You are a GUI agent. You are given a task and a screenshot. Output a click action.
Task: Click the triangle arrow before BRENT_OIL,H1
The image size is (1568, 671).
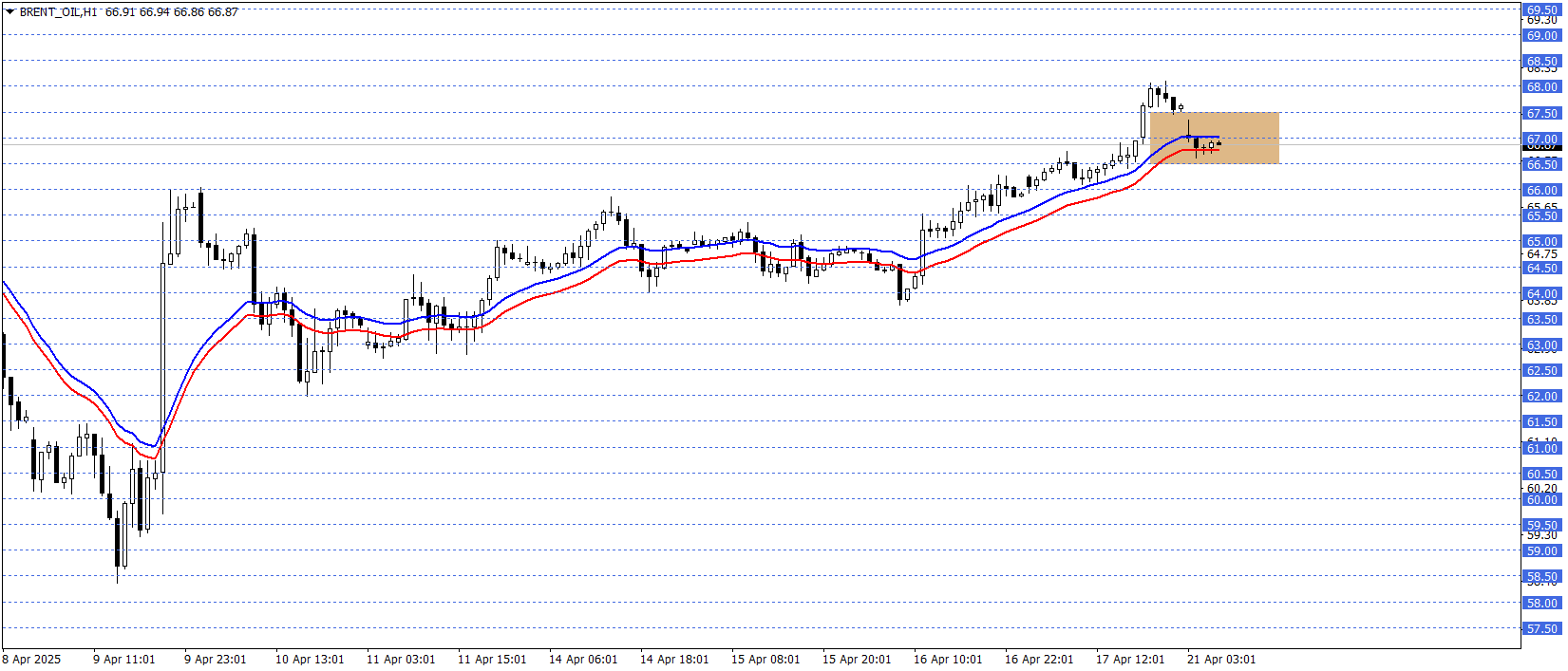tap(9, 12)
